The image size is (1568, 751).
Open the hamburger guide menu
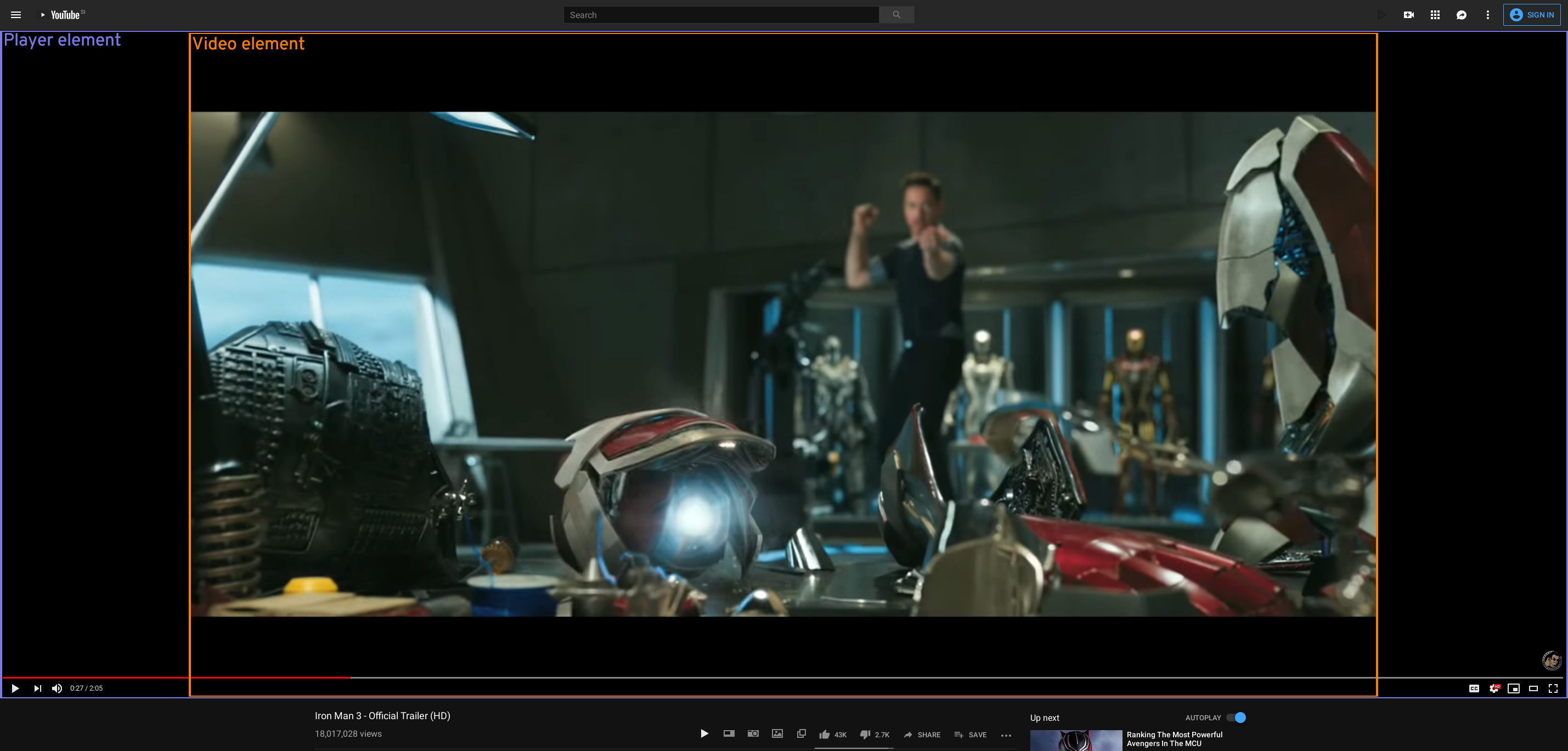pyautogui.click(x=16, y=15)
